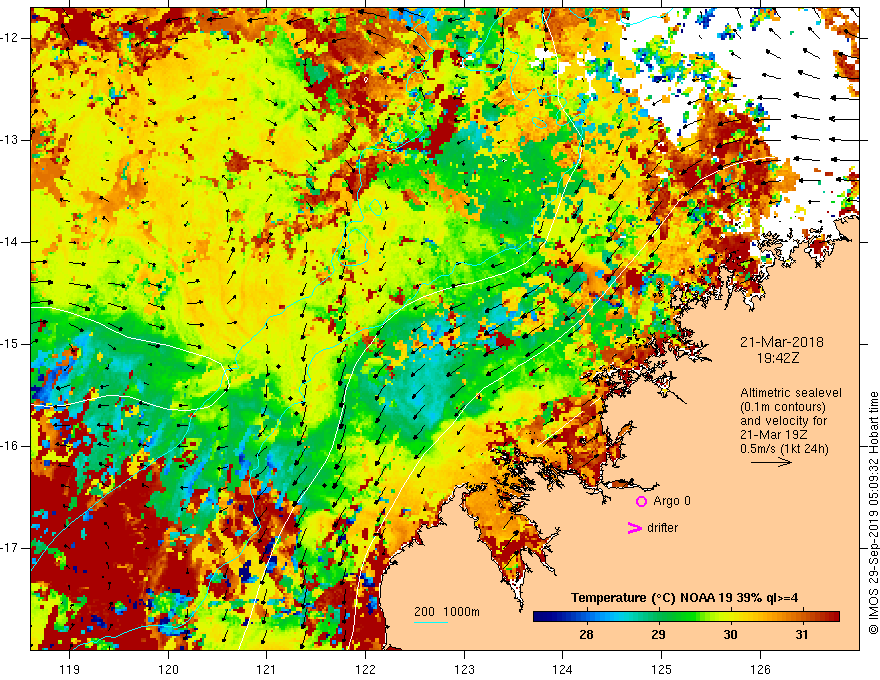This screenshot has height=680, width=880.
Task: Click the magenta Argo circle legend icon
Action: point(641,501)
